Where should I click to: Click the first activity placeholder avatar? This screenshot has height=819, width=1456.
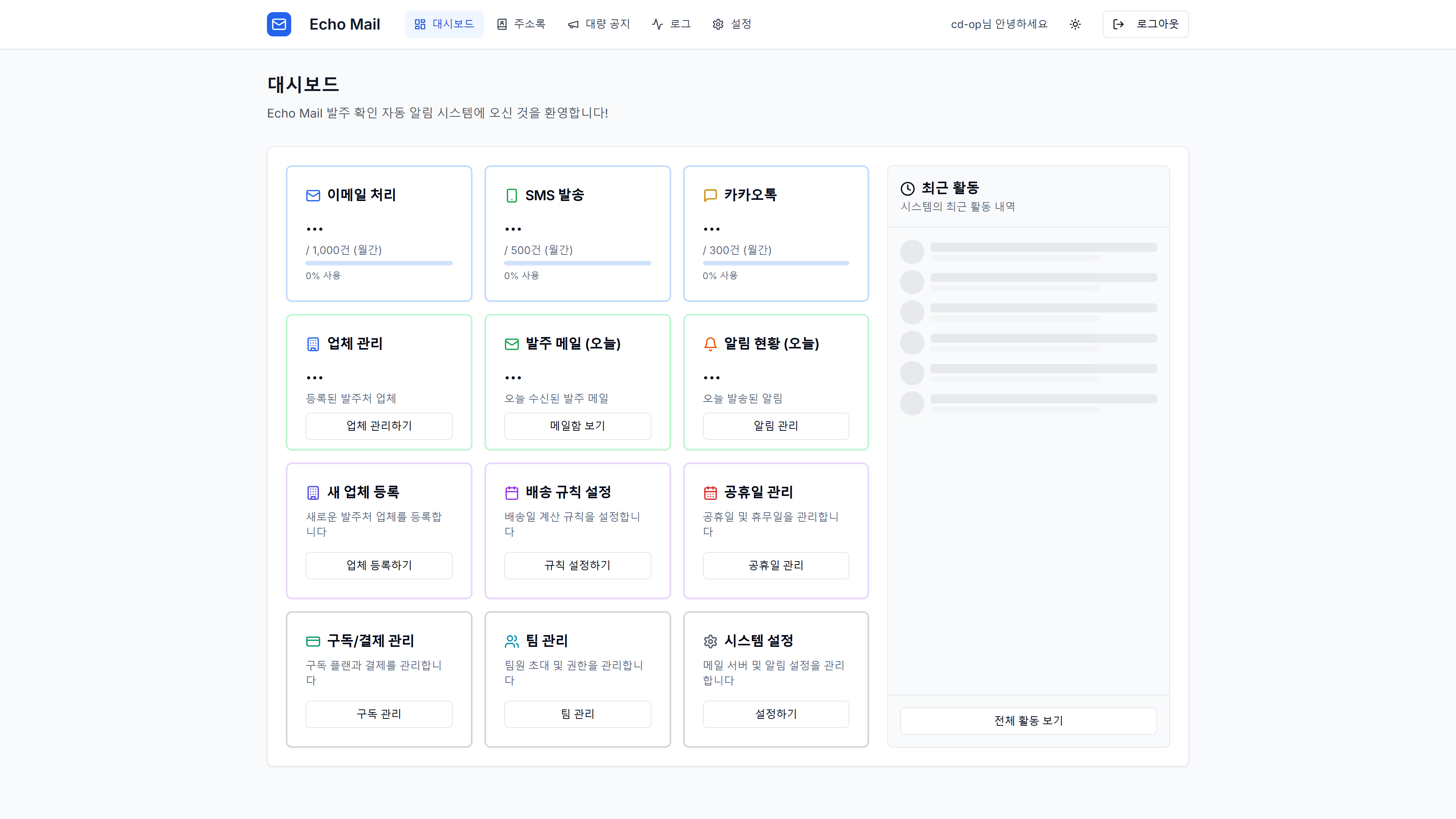(x=912, y=251)
